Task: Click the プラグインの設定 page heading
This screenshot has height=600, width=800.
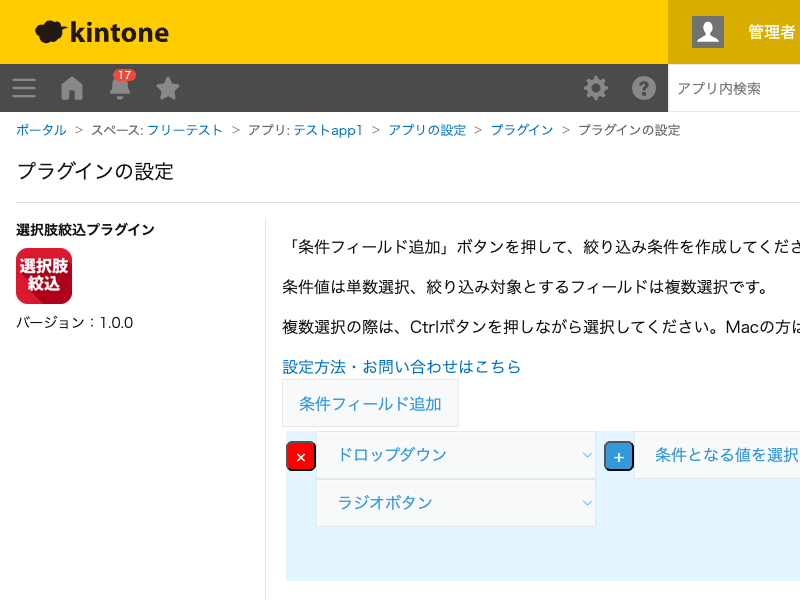Action: [95, 171]
